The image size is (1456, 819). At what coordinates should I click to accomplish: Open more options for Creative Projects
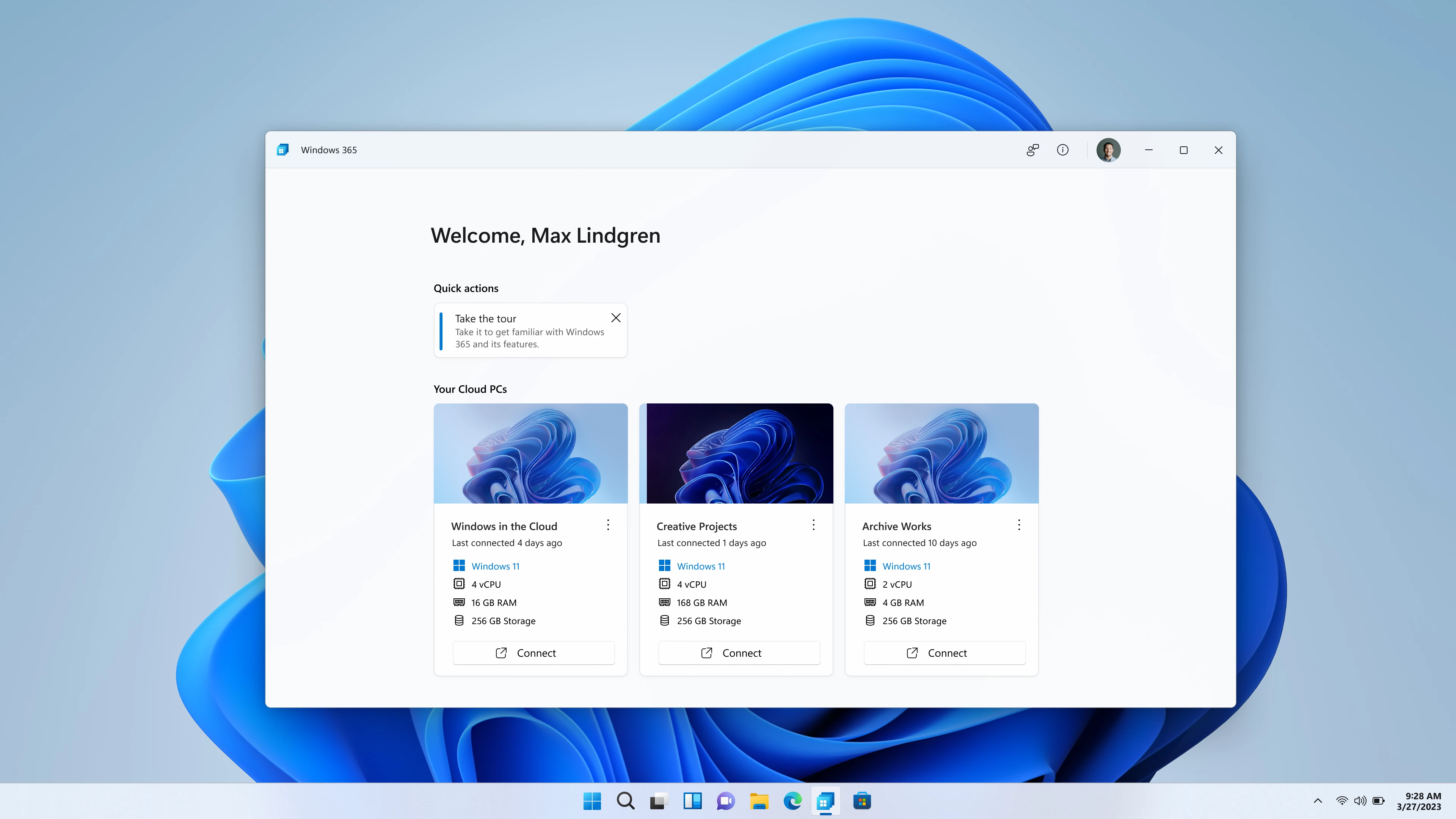(x=814, y=525)
